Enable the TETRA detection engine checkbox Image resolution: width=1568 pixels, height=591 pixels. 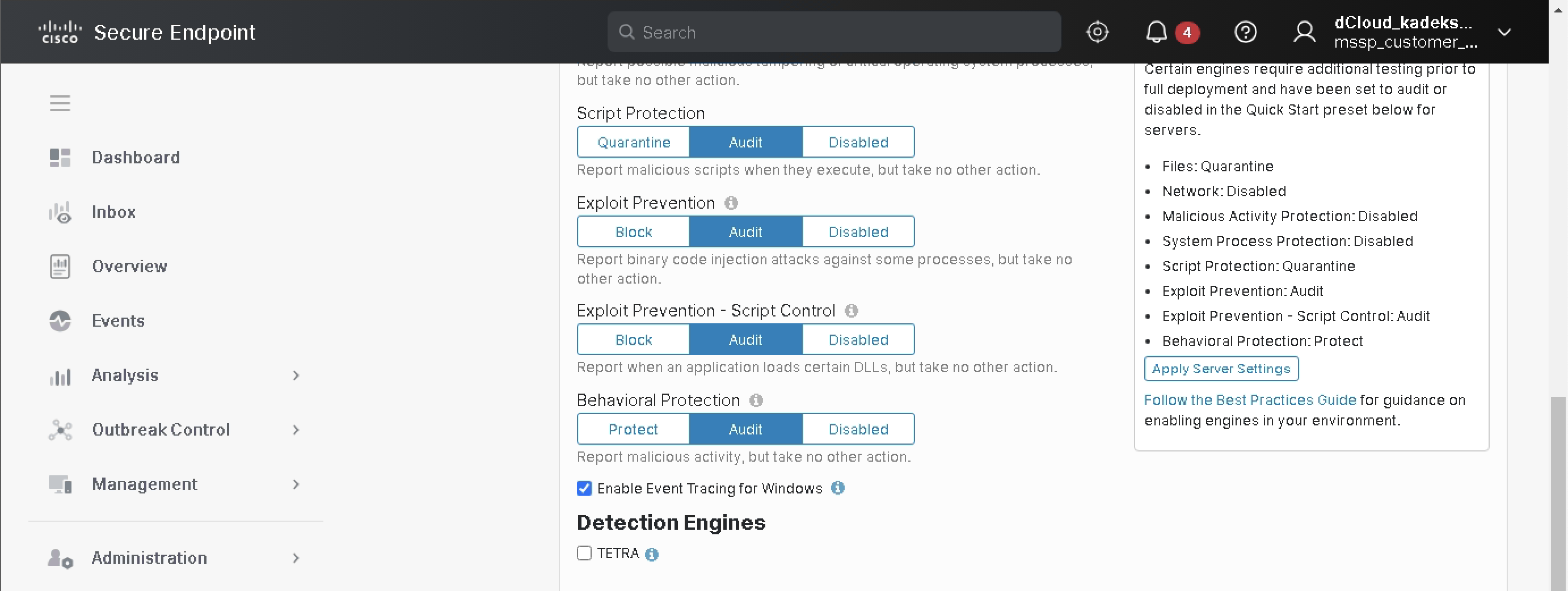coord(584,553)
